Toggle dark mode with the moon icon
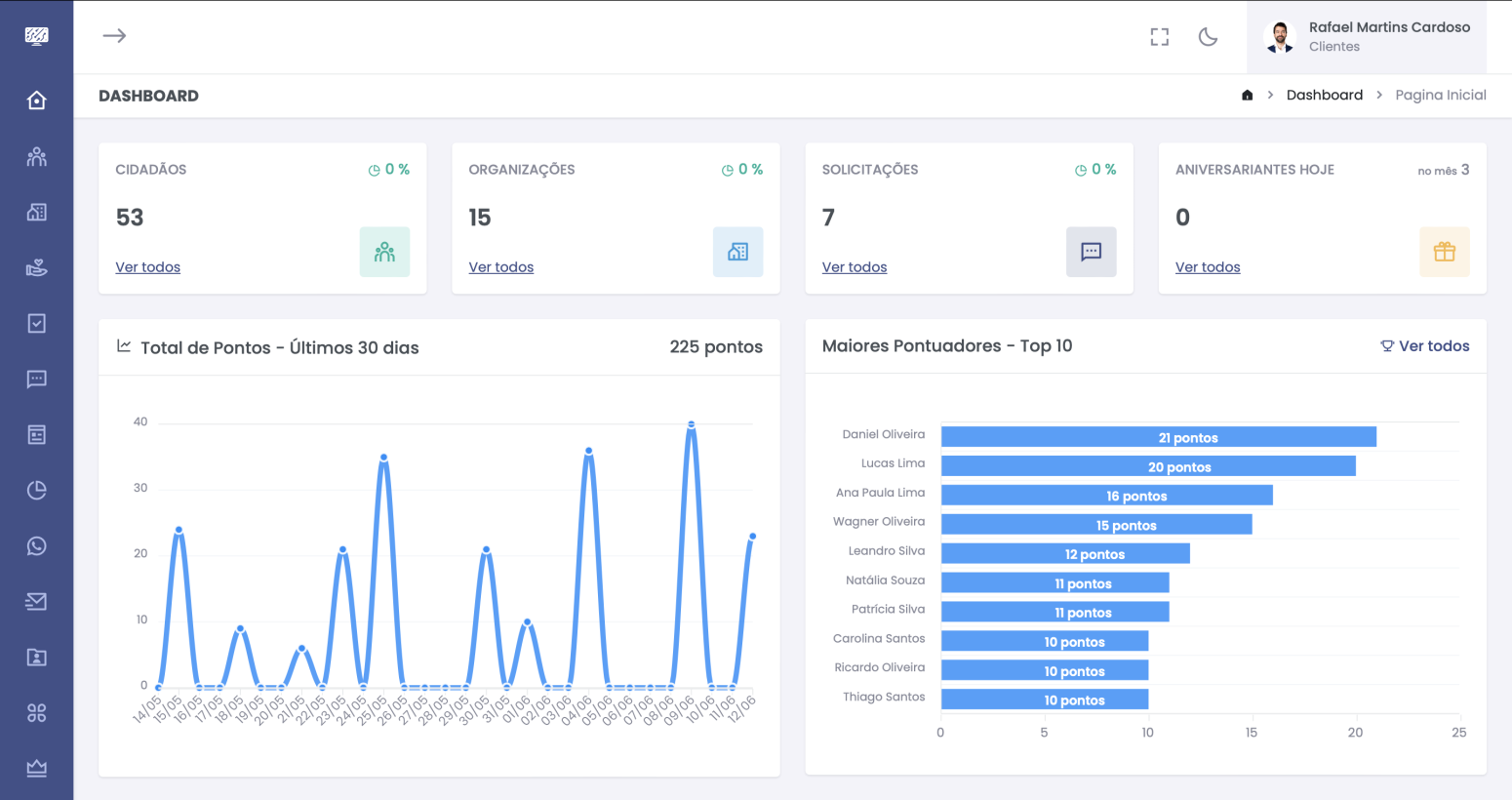This screenshot has width=1512, height=800. point(1208,37)
